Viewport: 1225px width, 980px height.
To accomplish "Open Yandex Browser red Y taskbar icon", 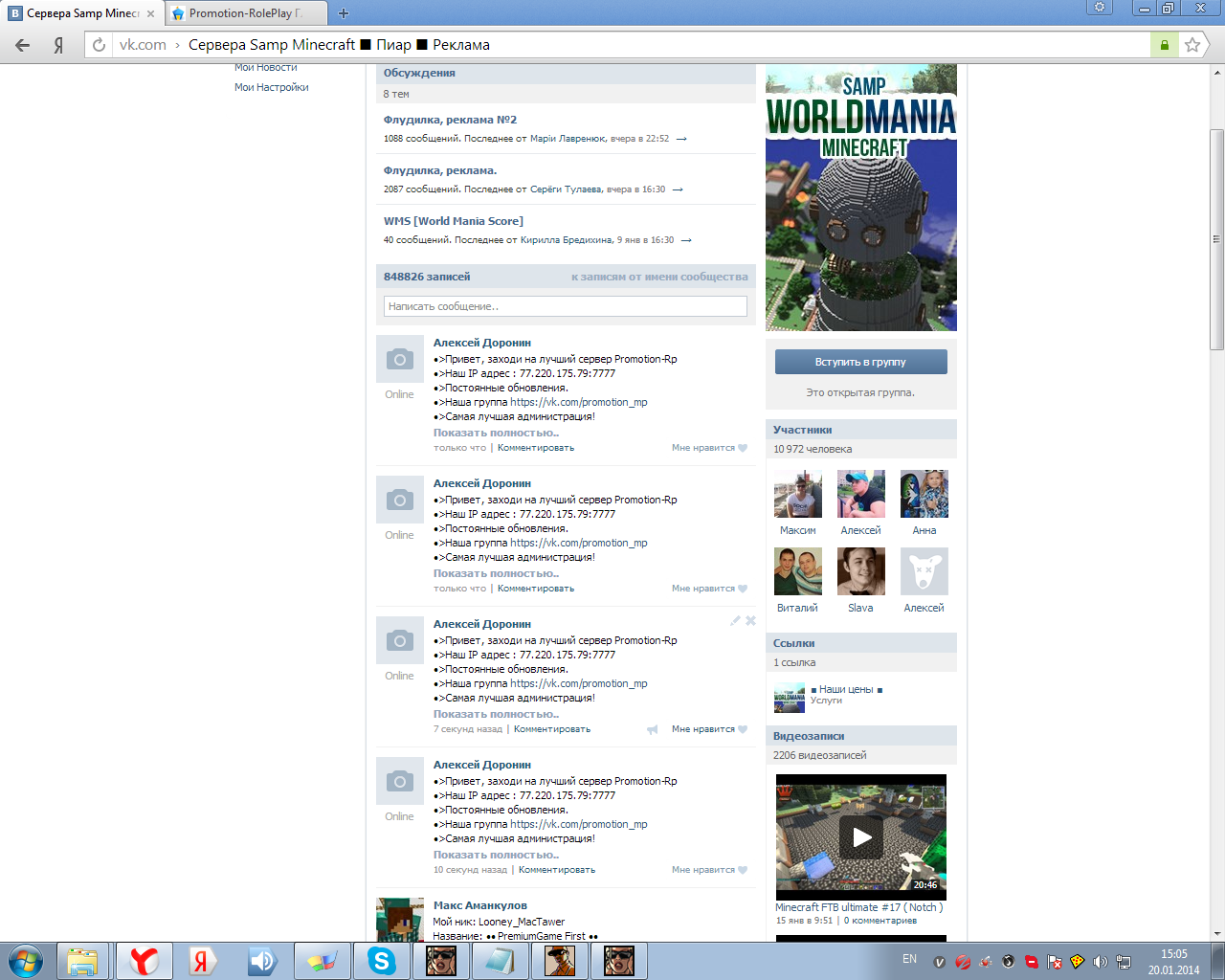I will pyautogui.click(x=144, y=961).
